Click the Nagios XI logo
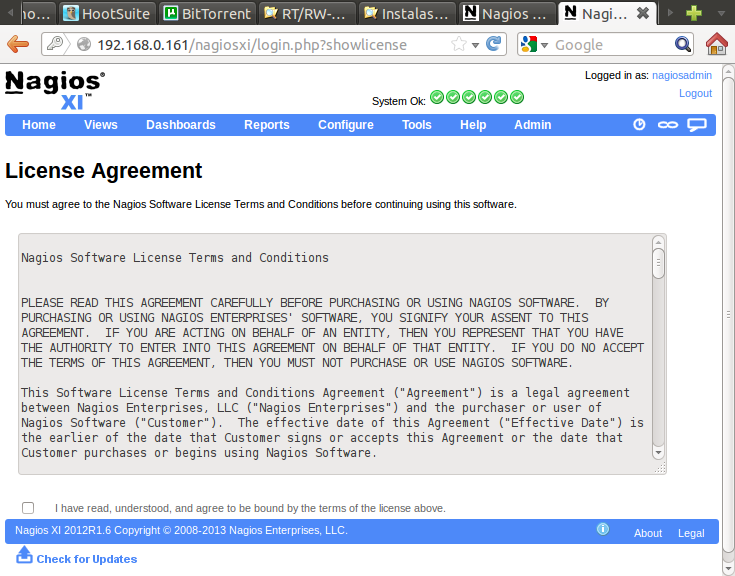The height and width of the screenshot is (576, 735). tap(55, 90)
